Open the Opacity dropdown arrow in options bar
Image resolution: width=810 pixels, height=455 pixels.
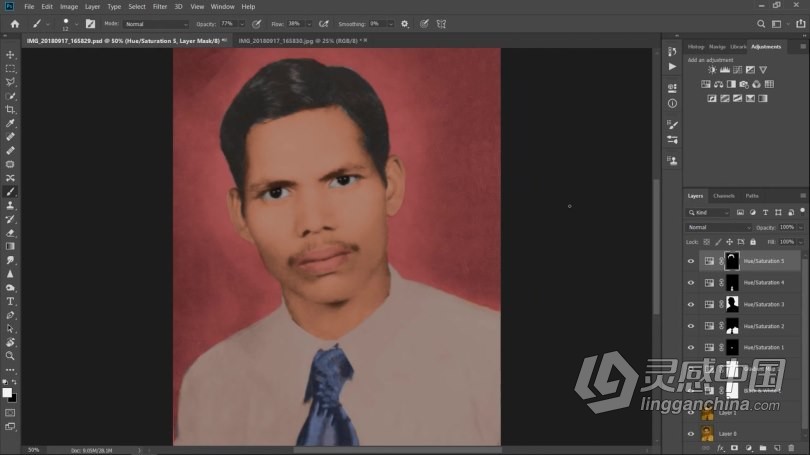click(241, 24)
